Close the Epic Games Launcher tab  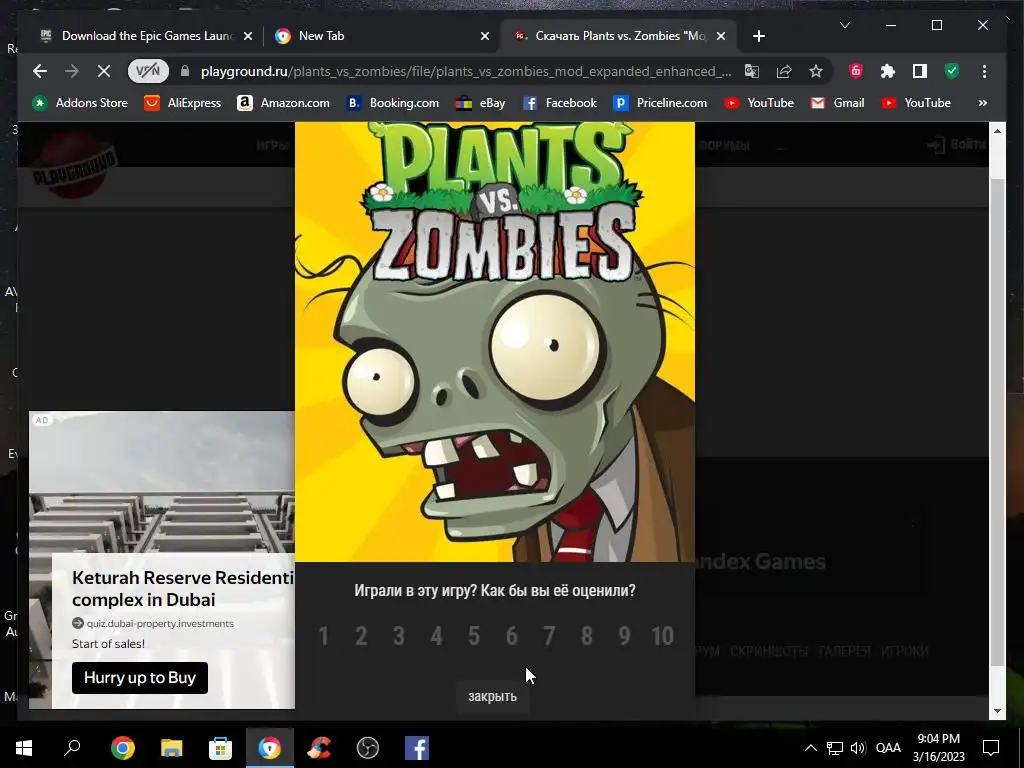coord(248,37)
